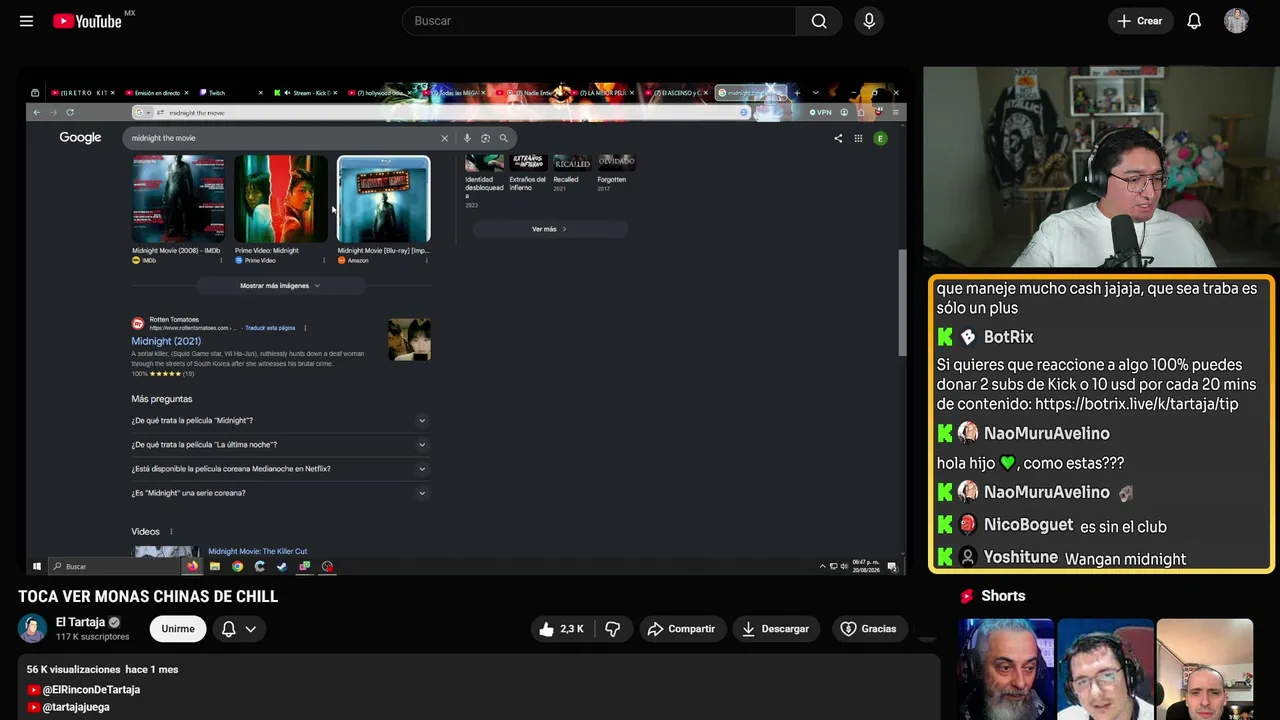Open the channel notification bell dropdown

click(239, 629)
